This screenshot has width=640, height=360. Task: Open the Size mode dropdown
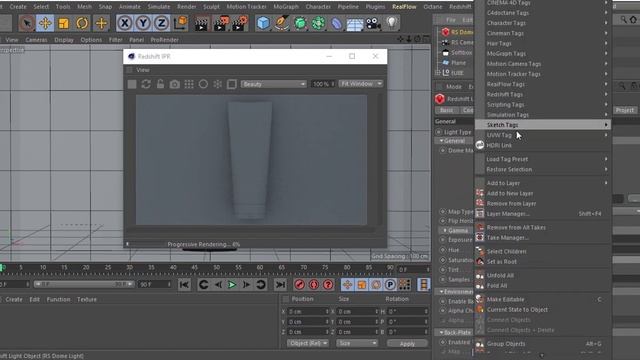point(357,343)
